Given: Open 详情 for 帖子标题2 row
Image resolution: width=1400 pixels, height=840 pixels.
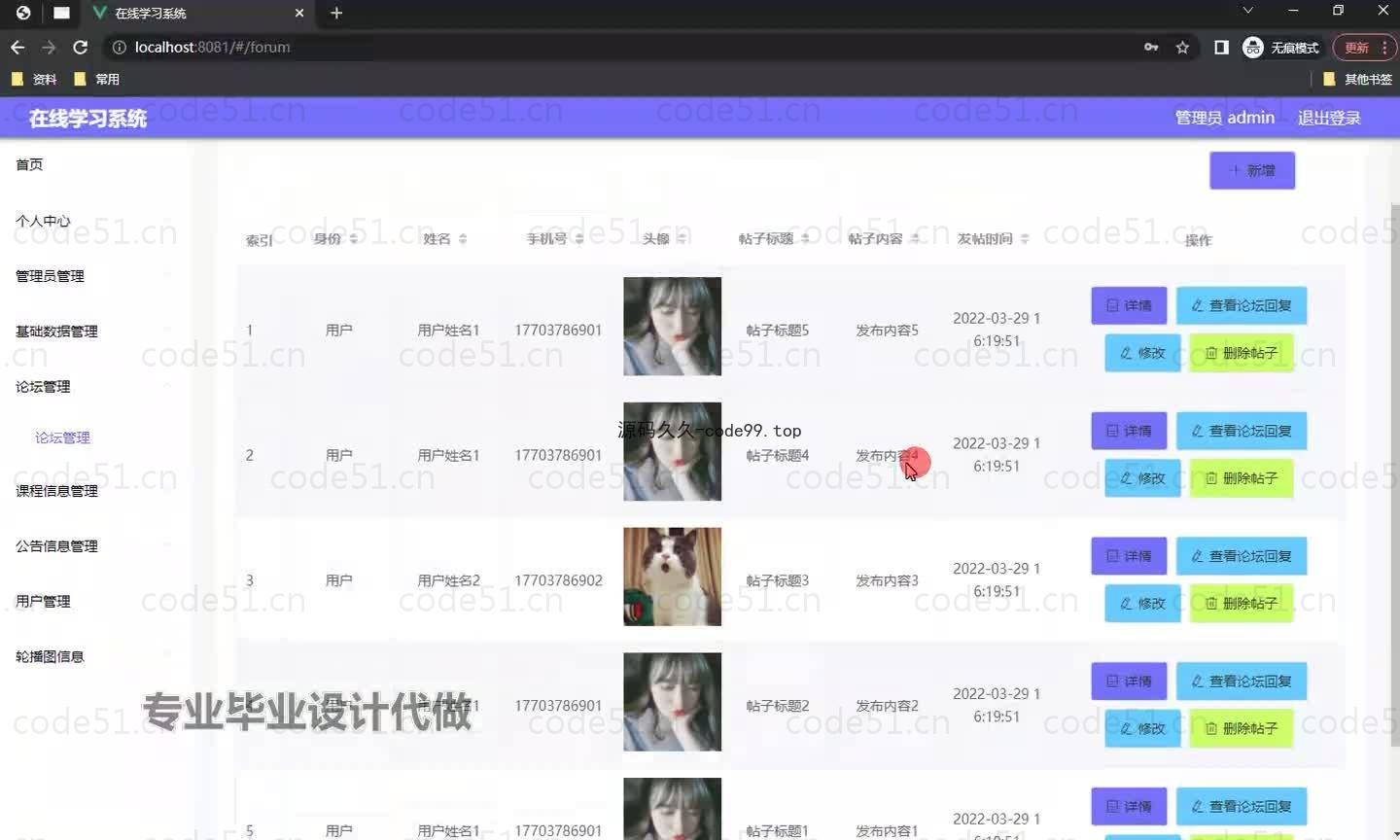Looking at the screenshot, I should (x=1129, y=682).
